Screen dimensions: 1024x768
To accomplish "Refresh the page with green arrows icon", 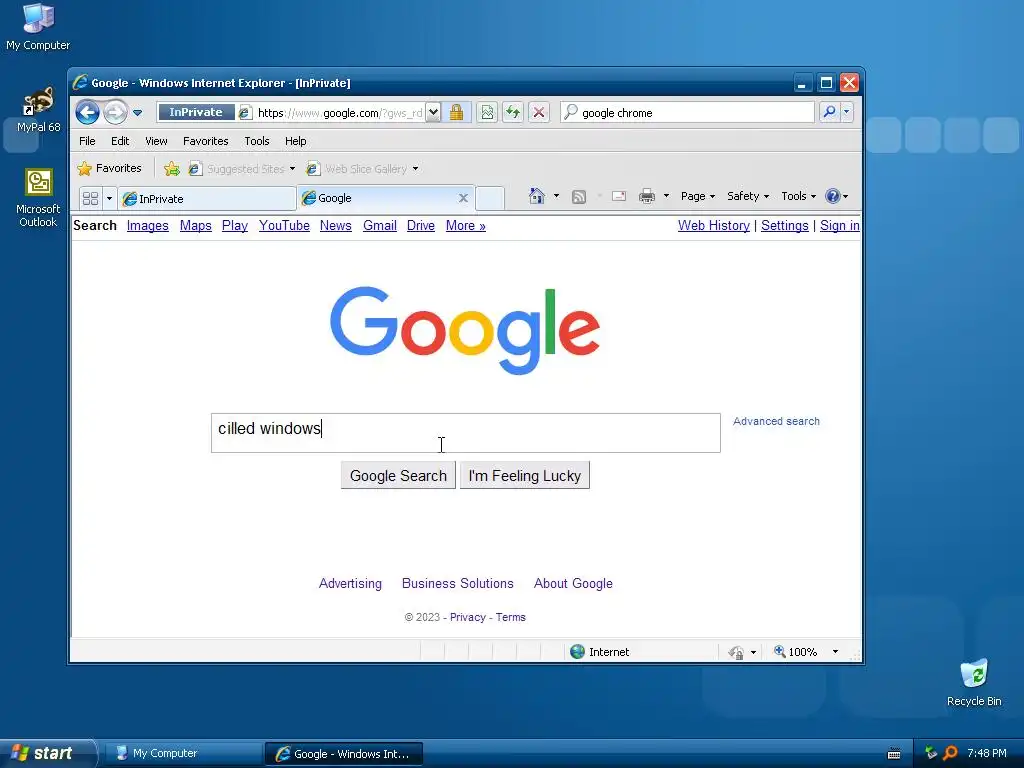I will [x=513, y=112].
